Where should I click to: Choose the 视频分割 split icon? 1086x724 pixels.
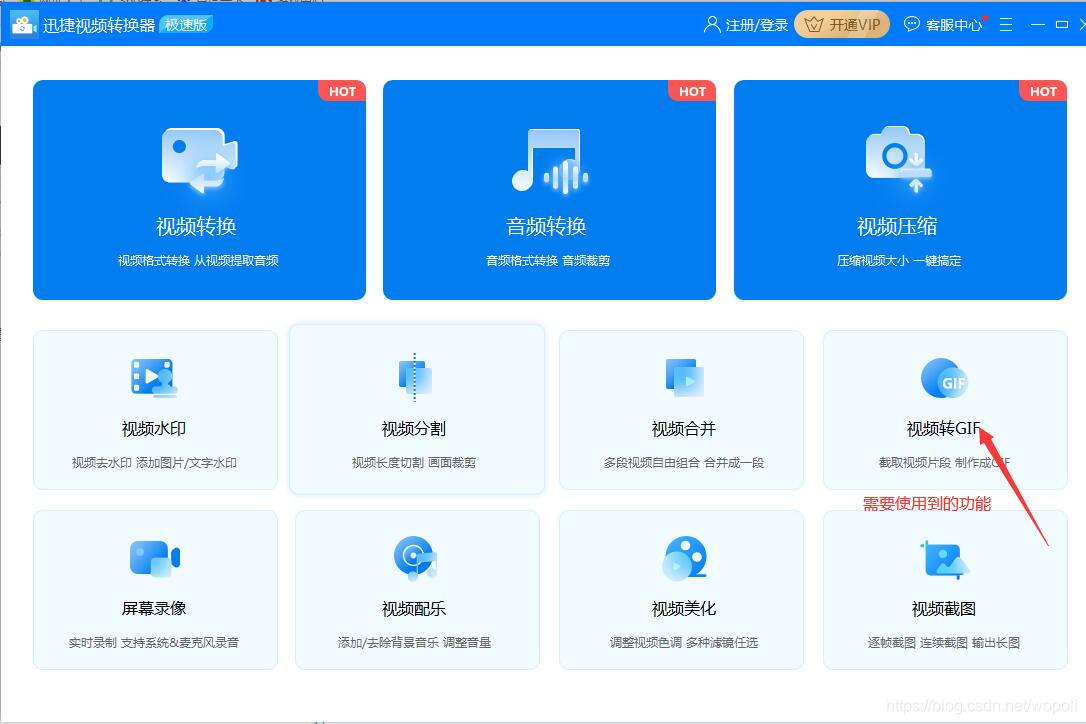(415, 378)
